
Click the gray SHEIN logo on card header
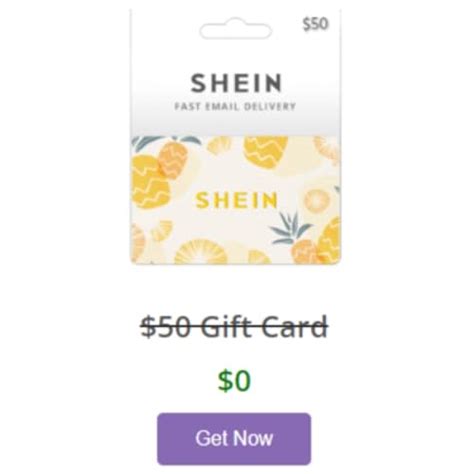236,83
